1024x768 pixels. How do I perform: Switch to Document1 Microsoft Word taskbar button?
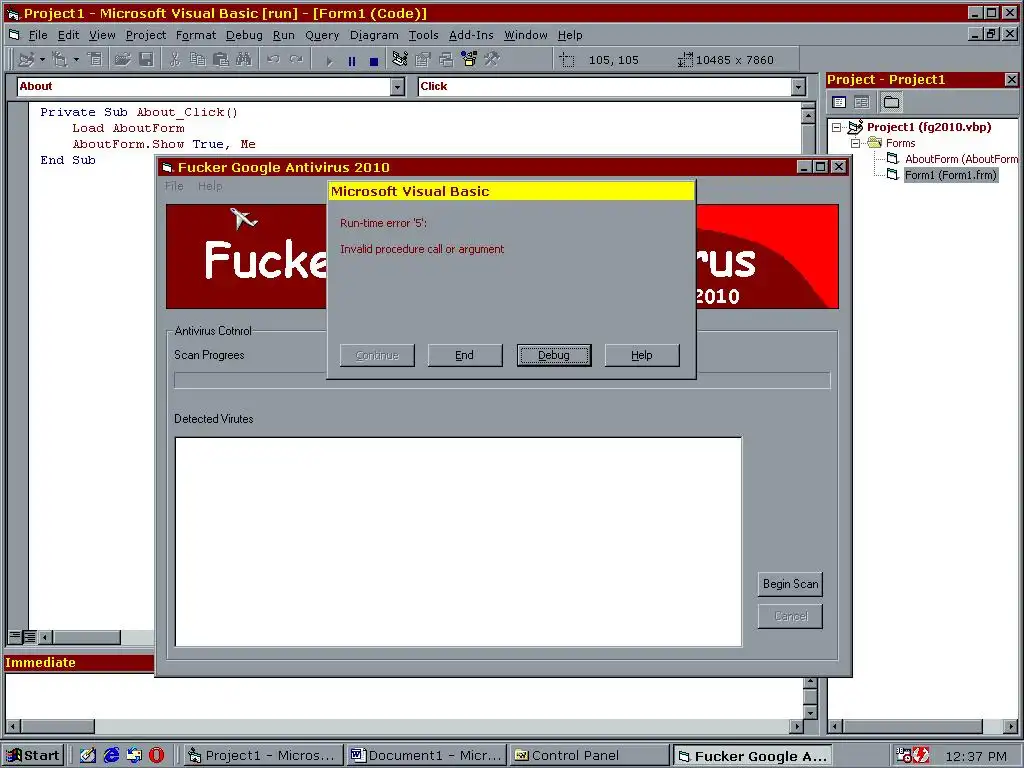coord(426,756)
